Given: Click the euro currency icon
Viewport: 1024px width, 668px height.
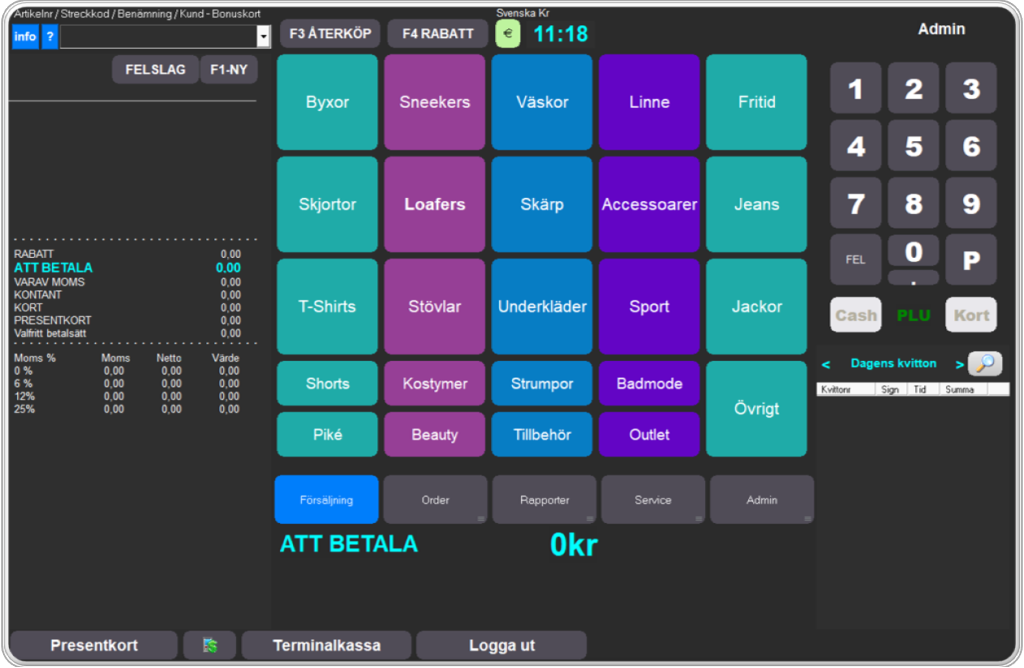Looking at the screenshot, I should 508,33.
